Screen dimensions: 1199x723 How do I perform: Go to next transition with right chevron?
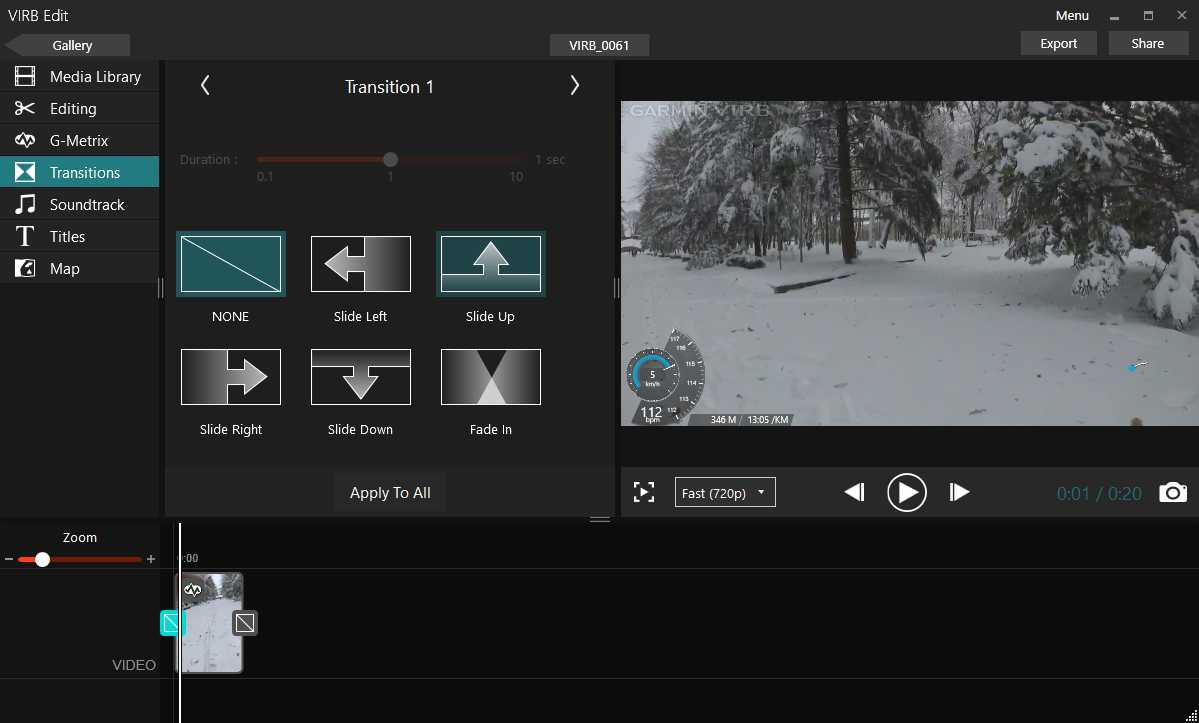tap(574, 86)
